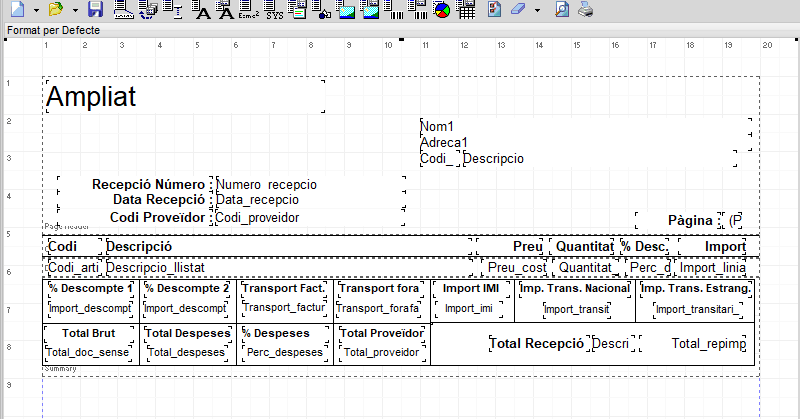The image size is (800, 419).
Task: Print the report with printer icon
Action: [x=586, y=9]
